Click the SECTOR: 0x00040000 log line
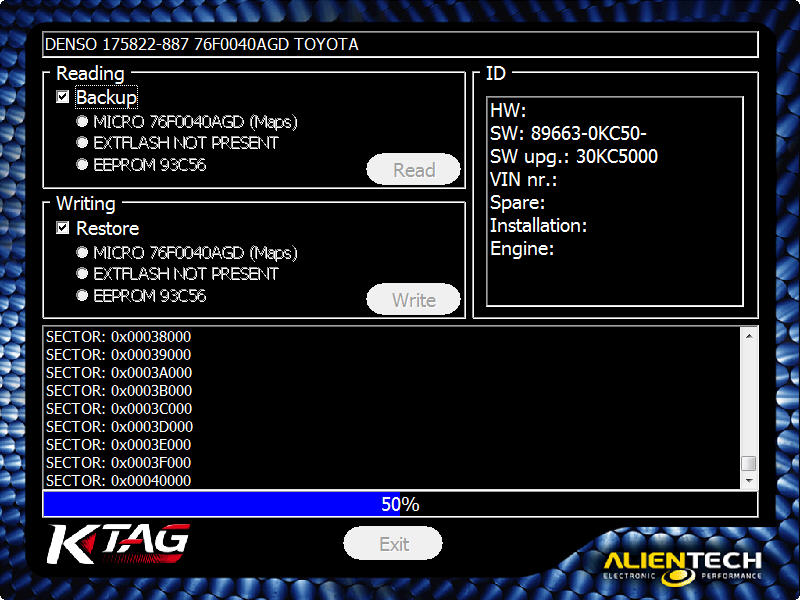The image size is (800, 600). coord(118,481)
